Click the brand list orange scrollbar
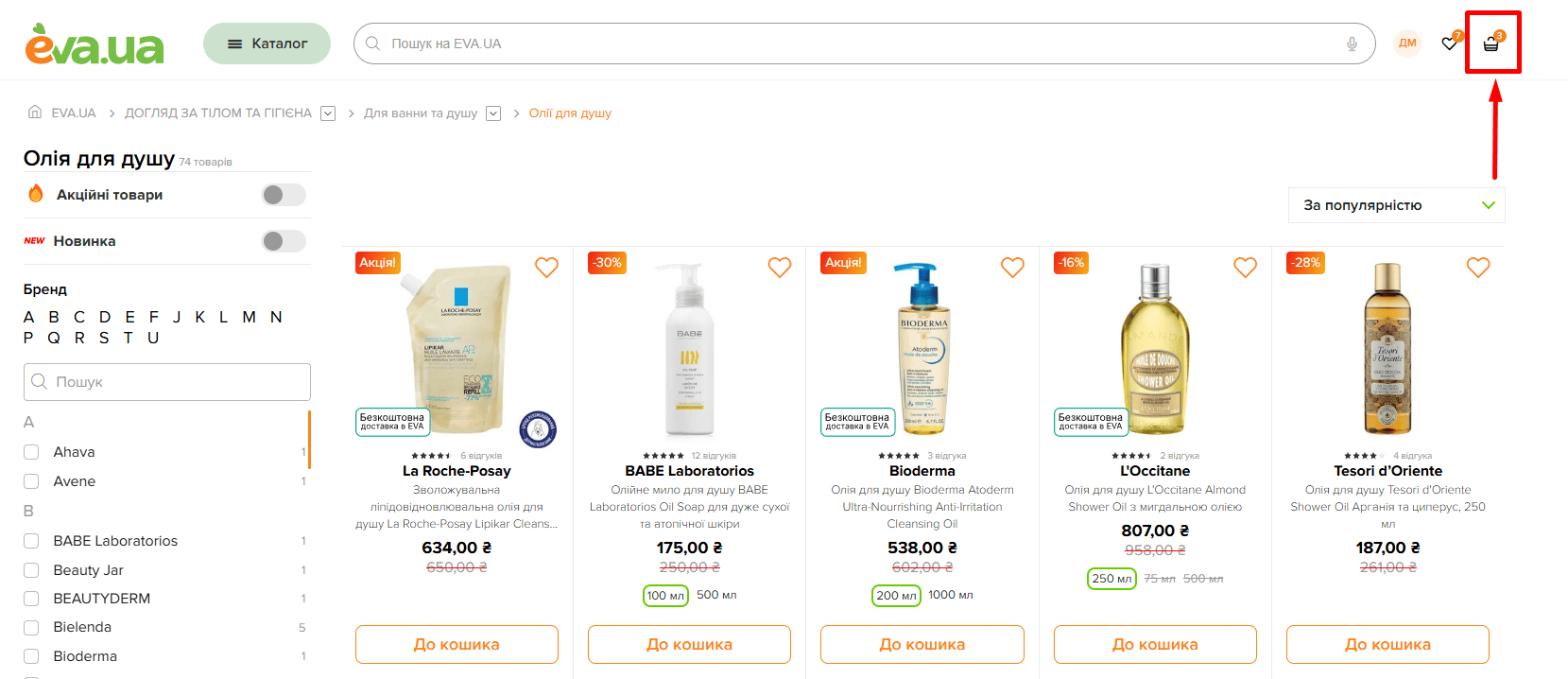Screen dimensions: 1568x679 click(309, 440)
